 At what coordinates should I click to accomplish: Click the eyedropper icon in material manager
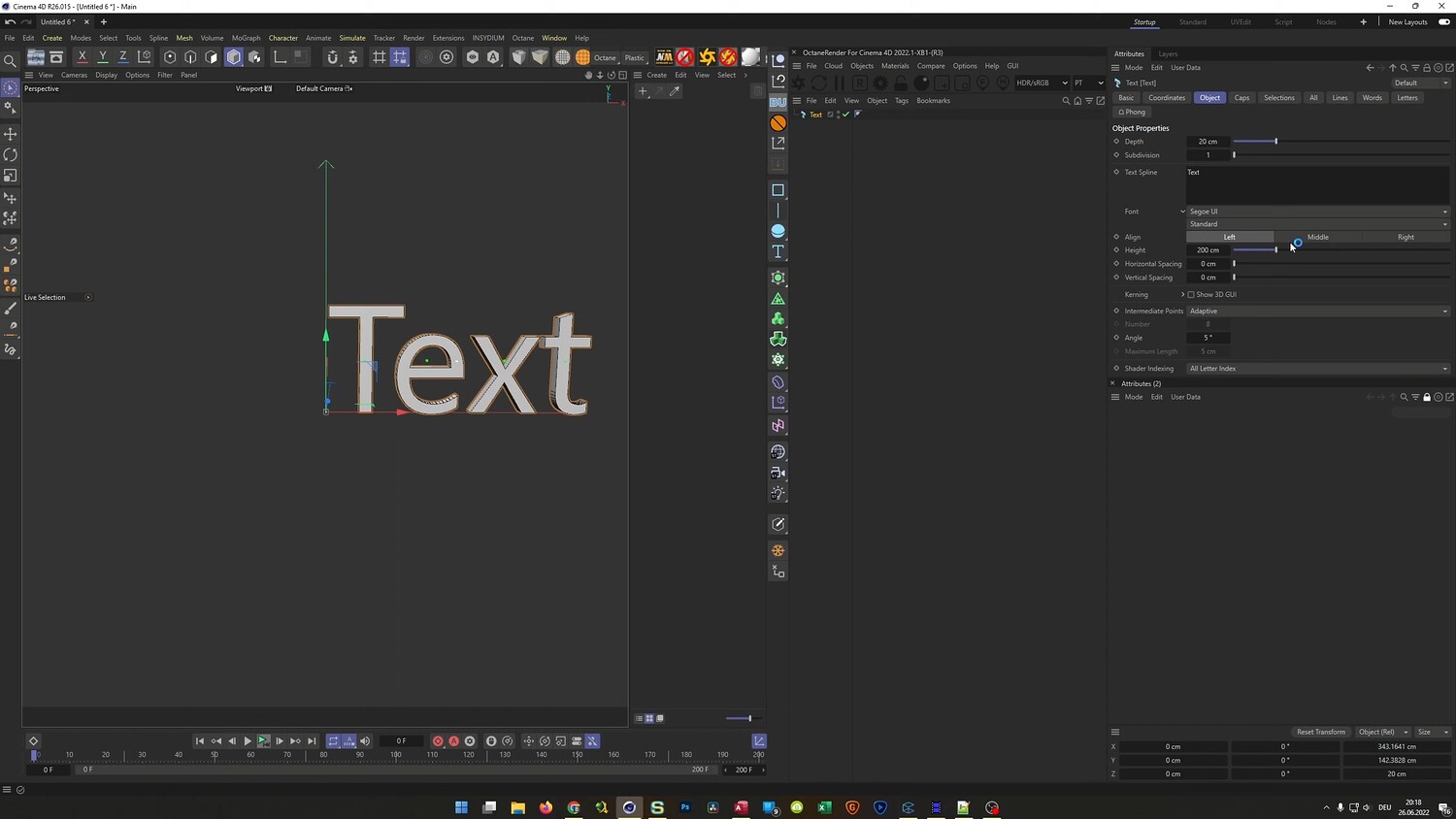click(x=675, y=91)
